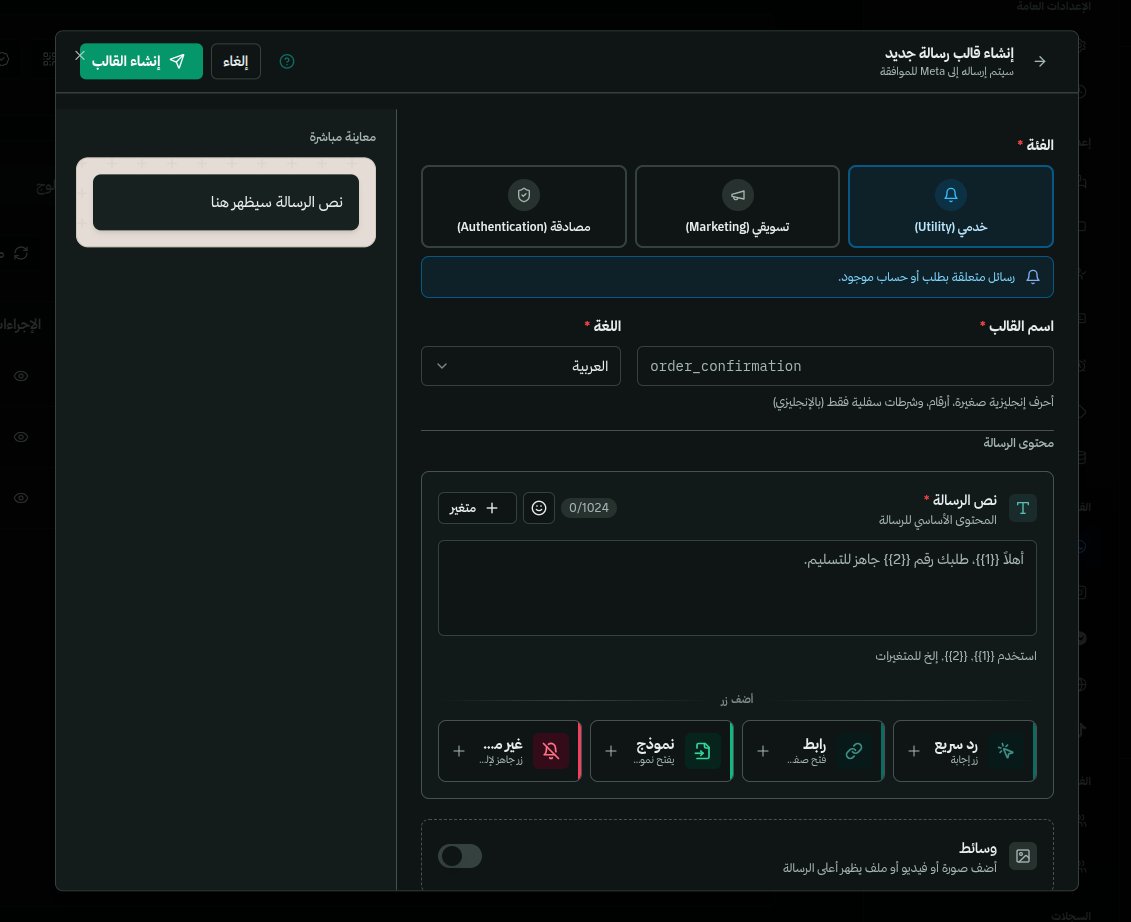
Task: Click the إلغاء cancel button
Action: click(236, 61)
